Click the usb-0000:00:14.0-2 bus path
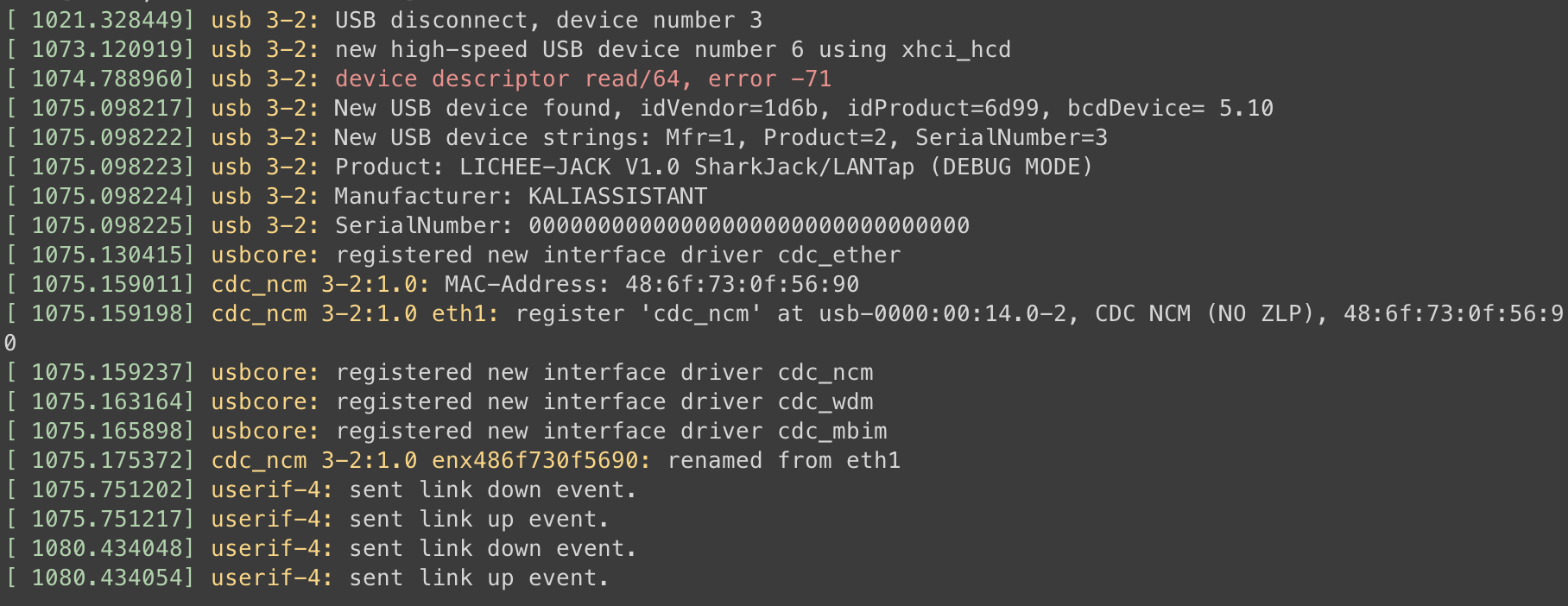 coord(942,314)
